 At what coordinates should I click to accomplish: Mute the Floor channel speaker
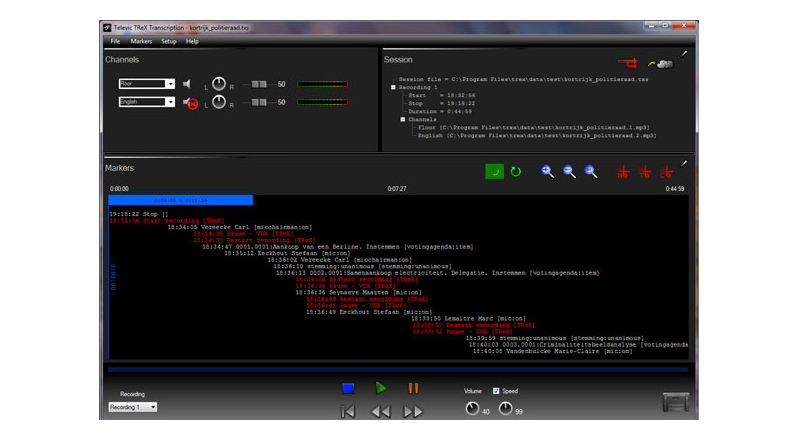[187, 84]
